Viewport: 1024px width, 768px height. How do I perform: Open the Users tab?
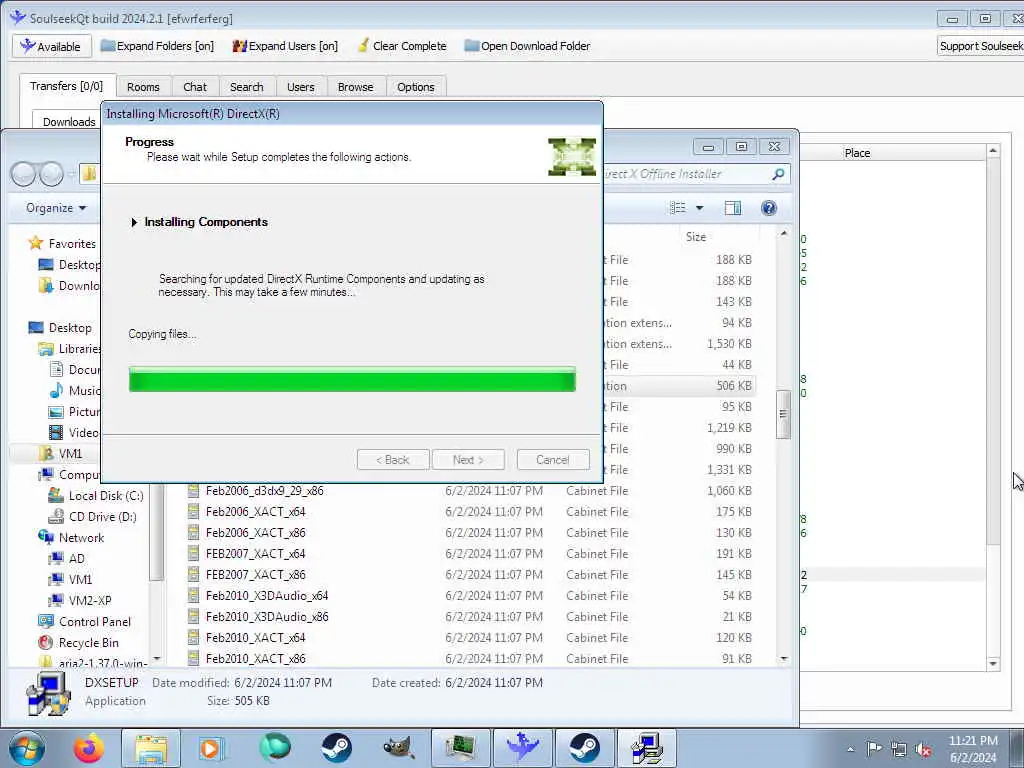pyautogui.click(x=300, y=87)
